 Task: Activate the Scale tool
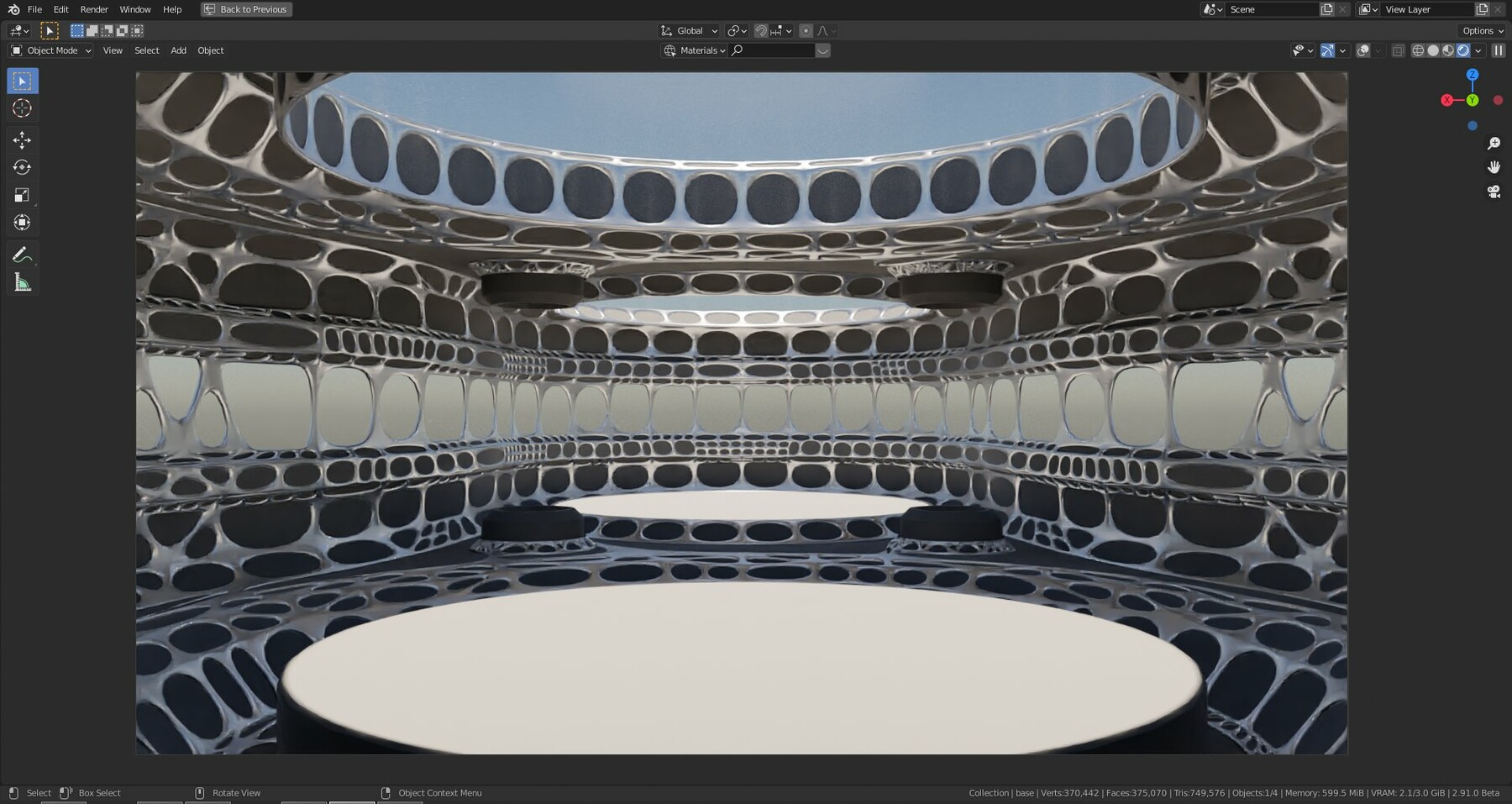click(23, 195)
